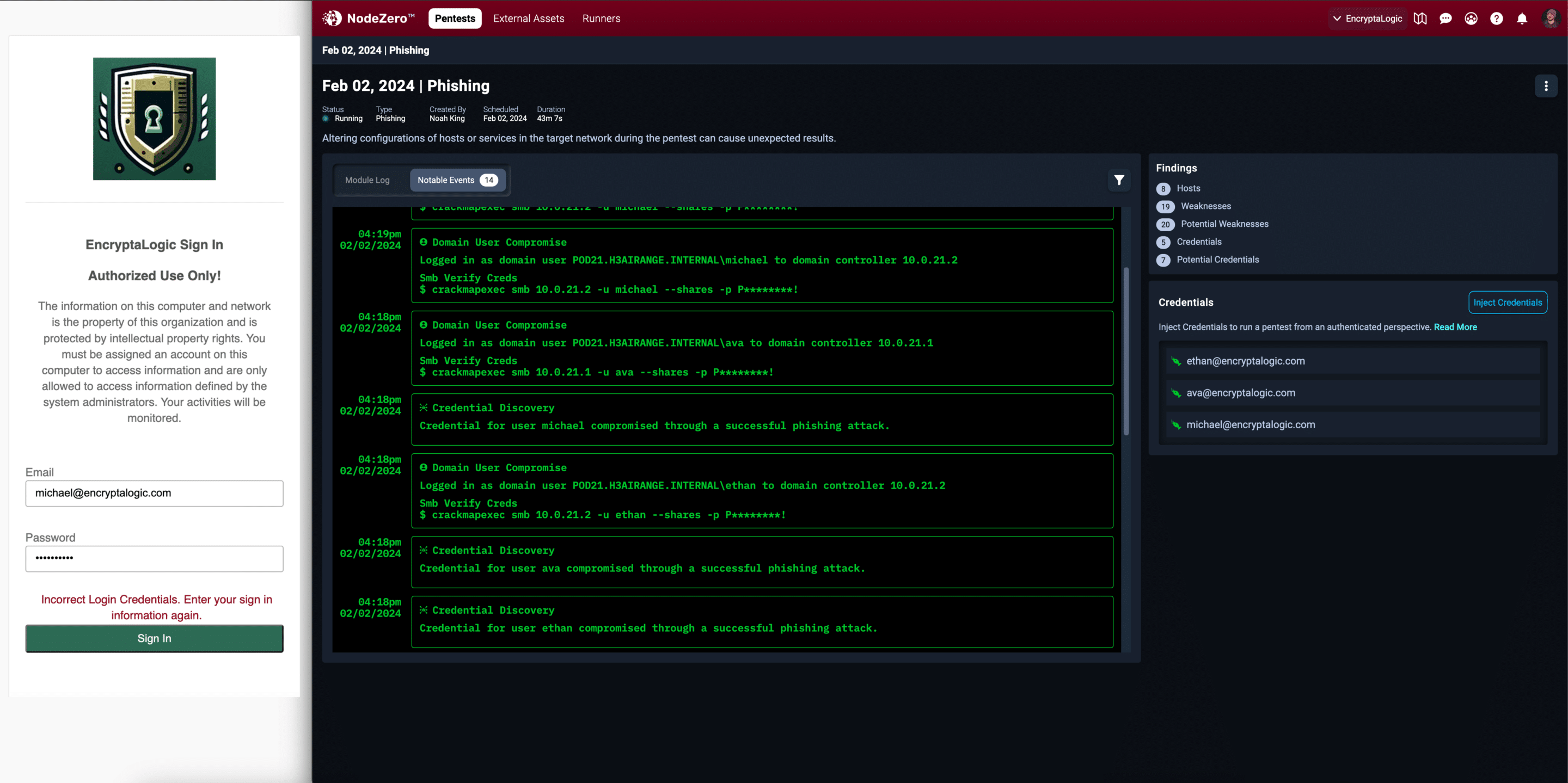Image resolution: width=1568 pixels, height=783 pixels.
Task: Click the Inject Credentials button
Action: click(1507, 303)
